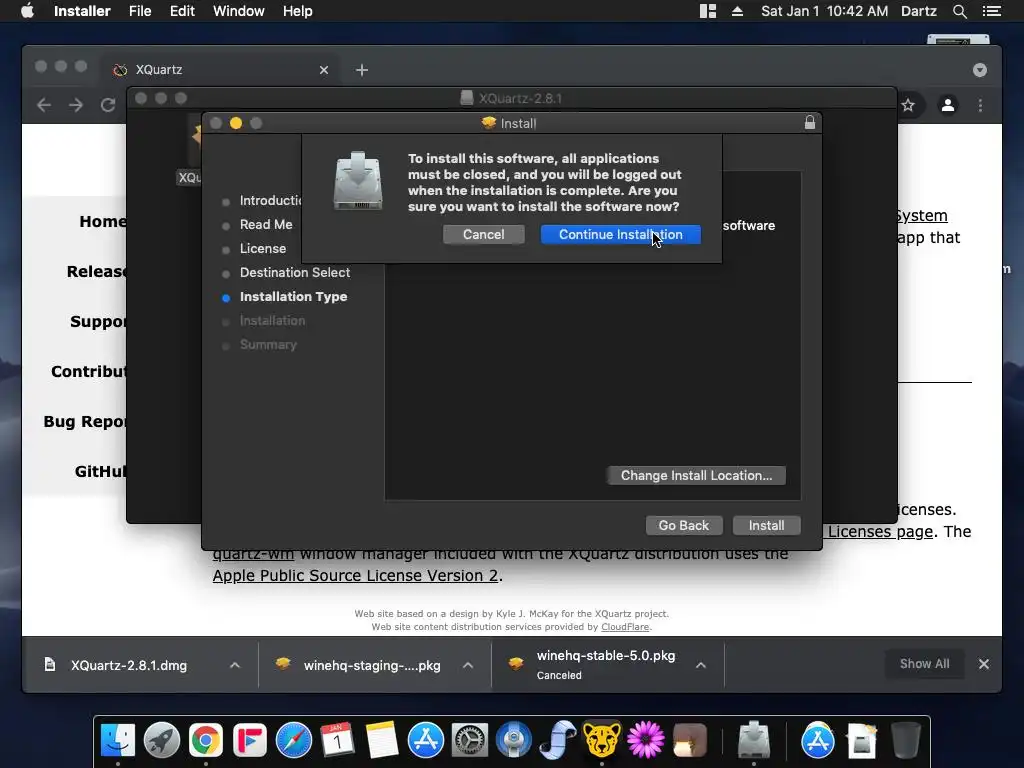Open Google Chrome from the Dock
1024x768 pixels.
pos(206,741)
